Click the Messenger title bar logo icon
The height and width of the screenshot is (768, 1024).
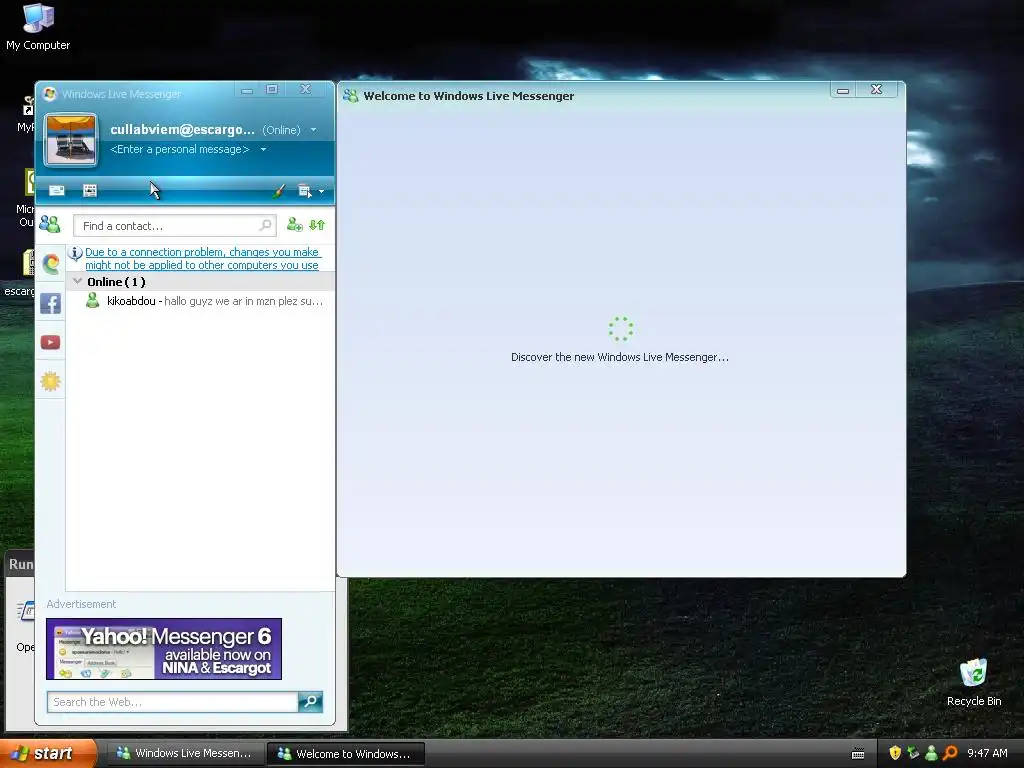click(50, 94)
